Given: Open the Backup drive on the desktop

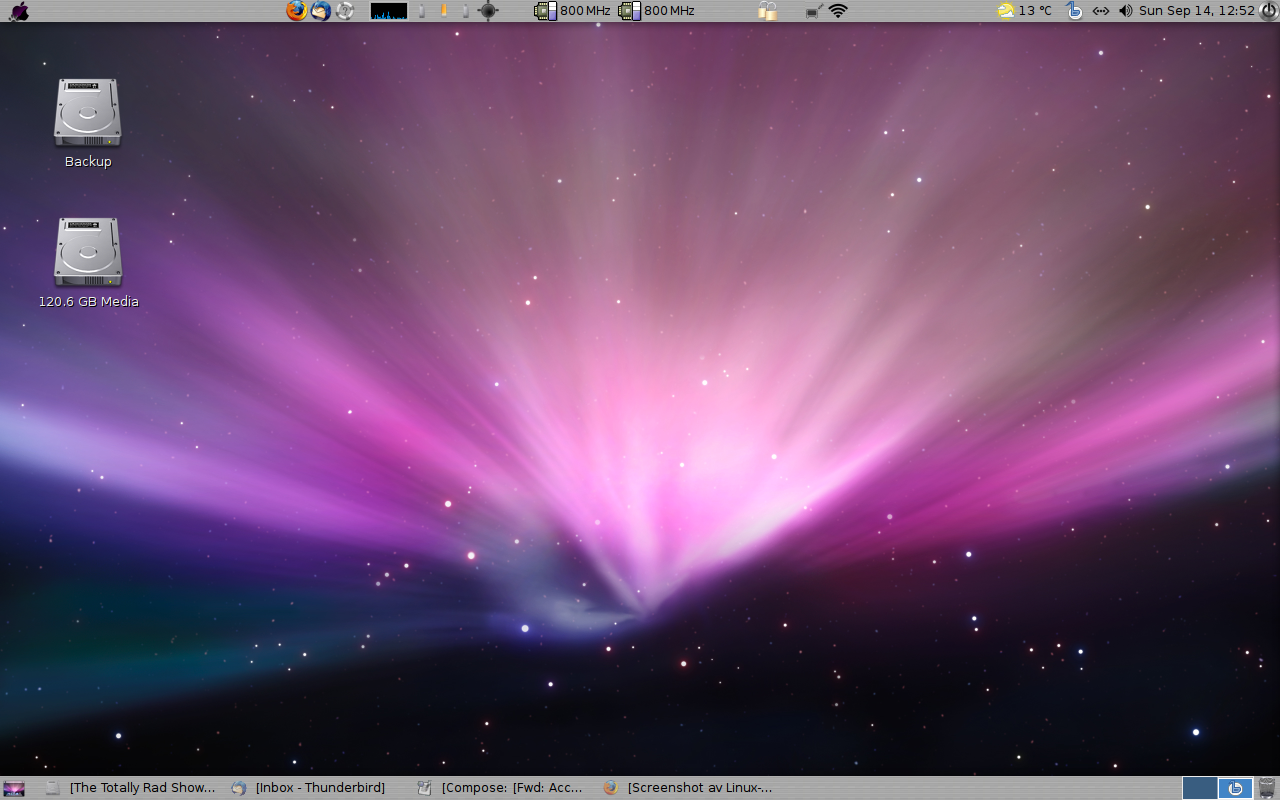Looking at the screenshot, I should [88, 113].
